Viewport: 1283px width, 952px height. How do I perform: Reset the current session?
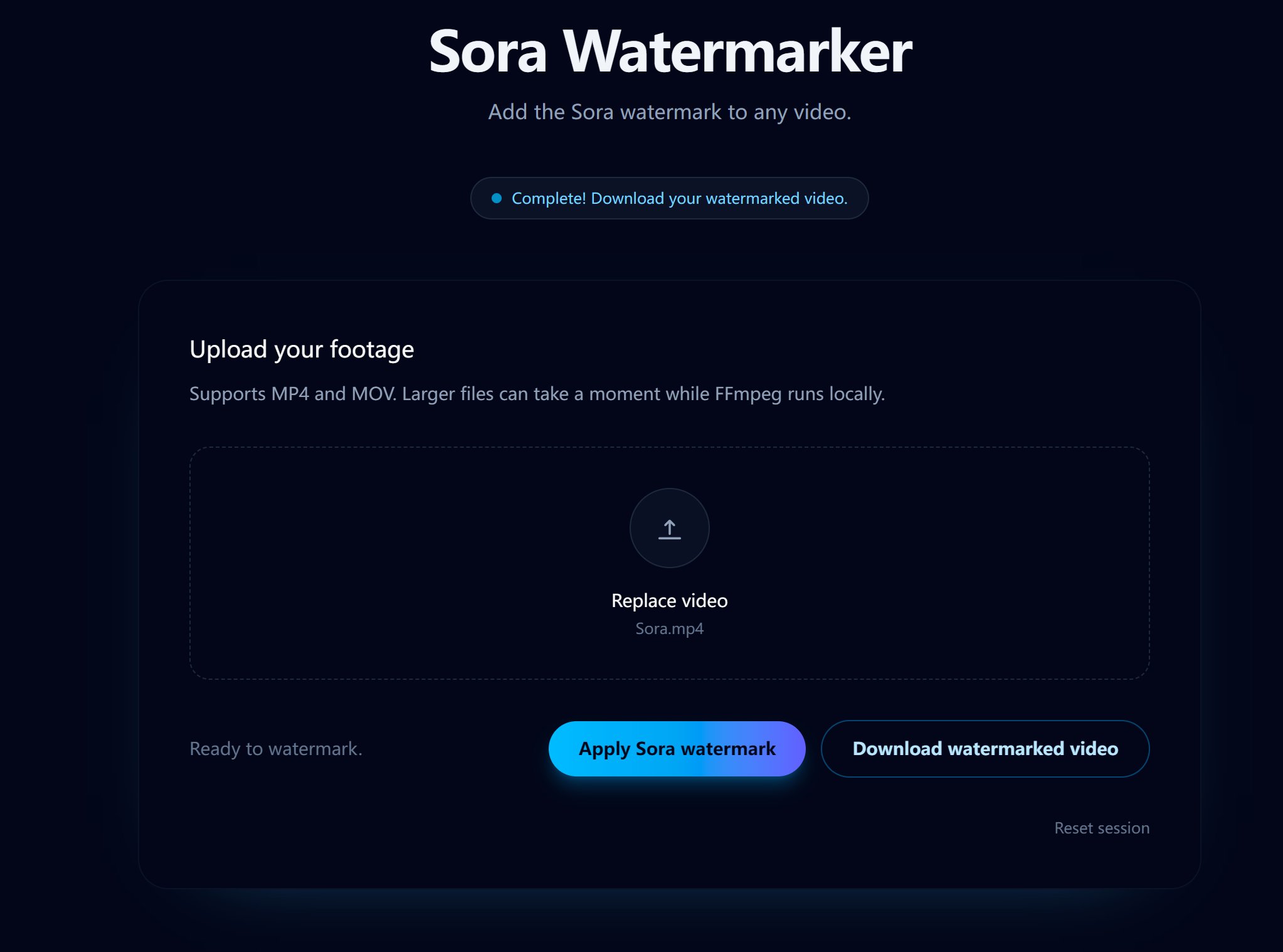(1101, 828)
